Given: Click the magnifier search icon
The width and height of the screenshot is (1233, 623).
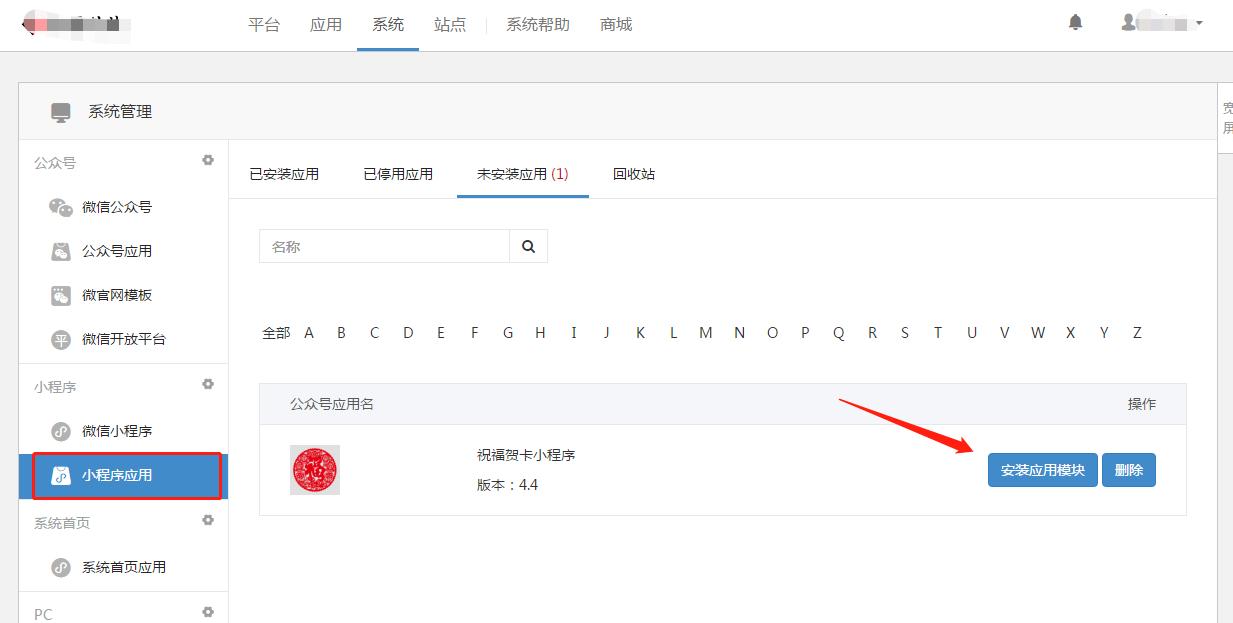Looking at the screenshot, I should (x=528, y=245).
